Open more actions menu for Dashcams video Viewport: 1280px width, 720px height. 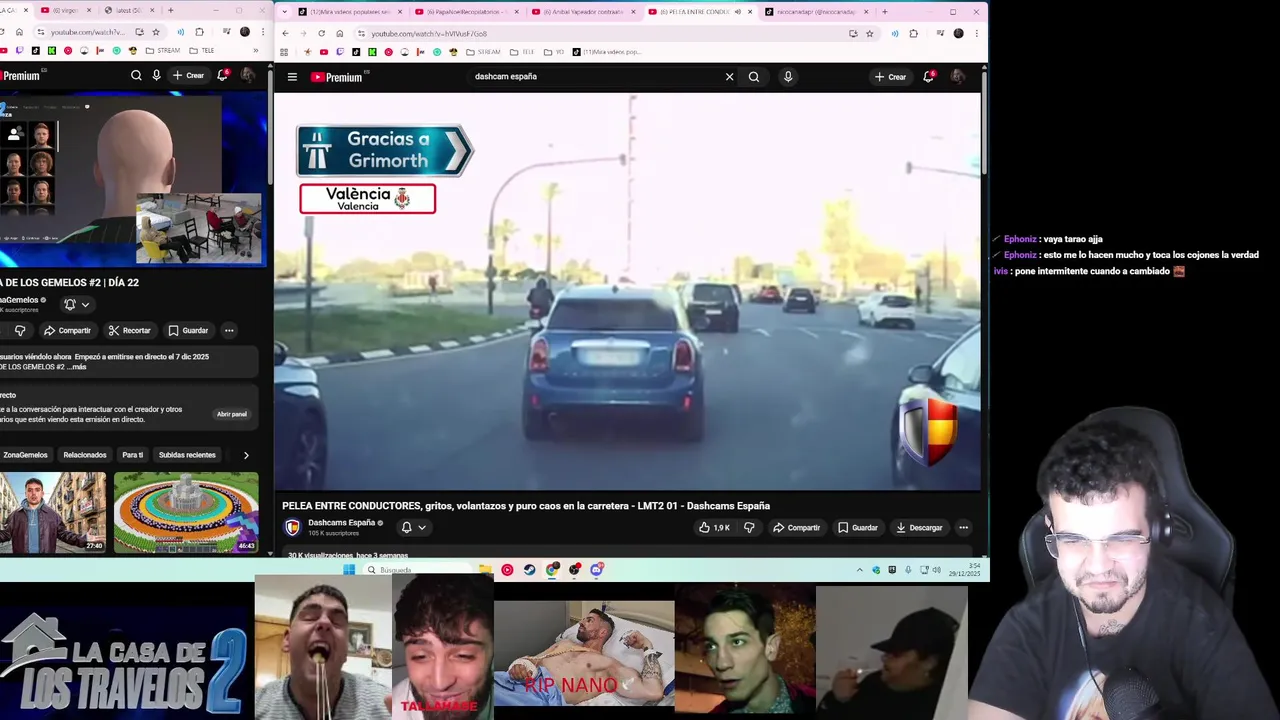point(963,528)
